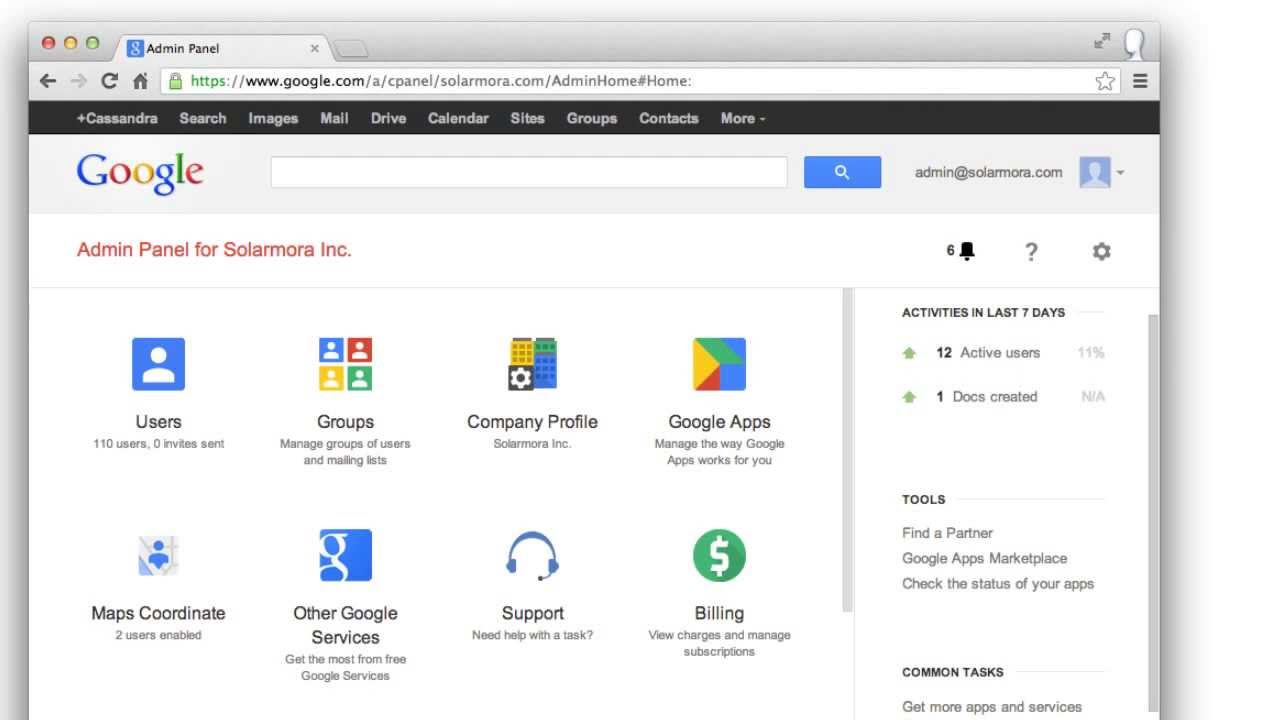The image size is (1280, 720).
Task: Go to browser home page
Action: pyautogui.click(x=140, y=81)
